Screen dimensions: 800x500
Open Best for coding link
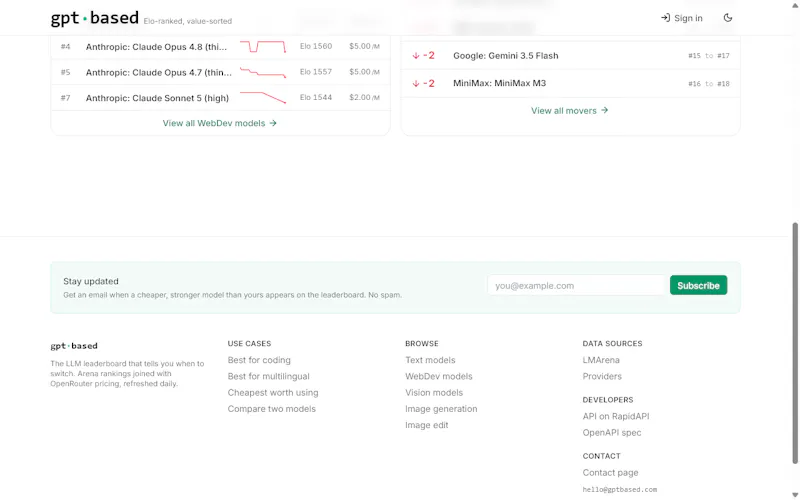[259, 360]
